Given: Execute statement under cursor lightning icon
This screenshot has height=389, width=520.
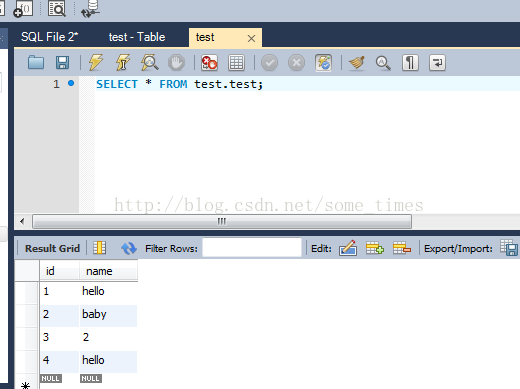Looking at the screenshot, I should pos(123,63).
